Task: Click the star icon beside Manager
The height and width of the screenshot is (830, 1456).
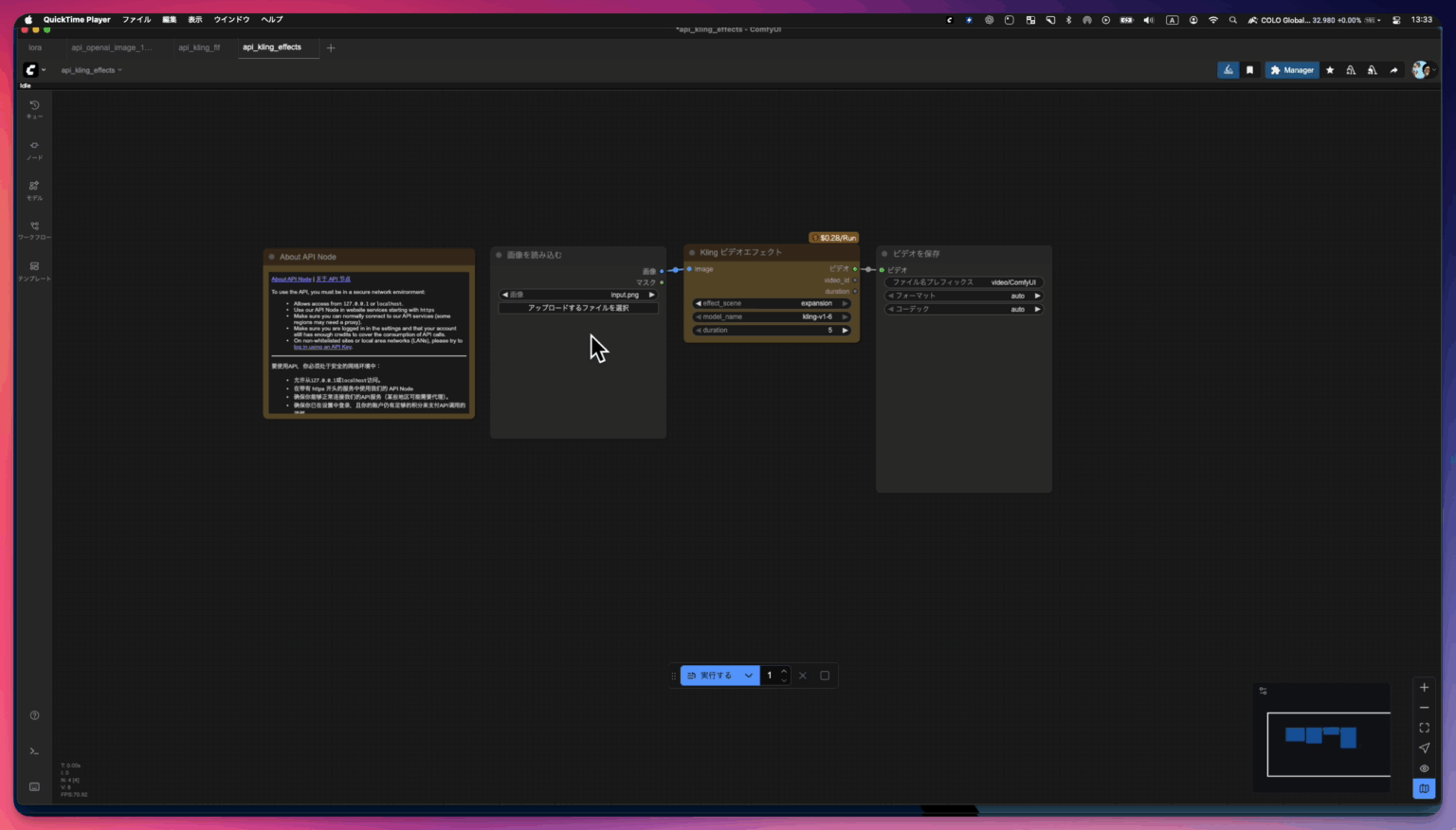Action: coord(1330,70)
